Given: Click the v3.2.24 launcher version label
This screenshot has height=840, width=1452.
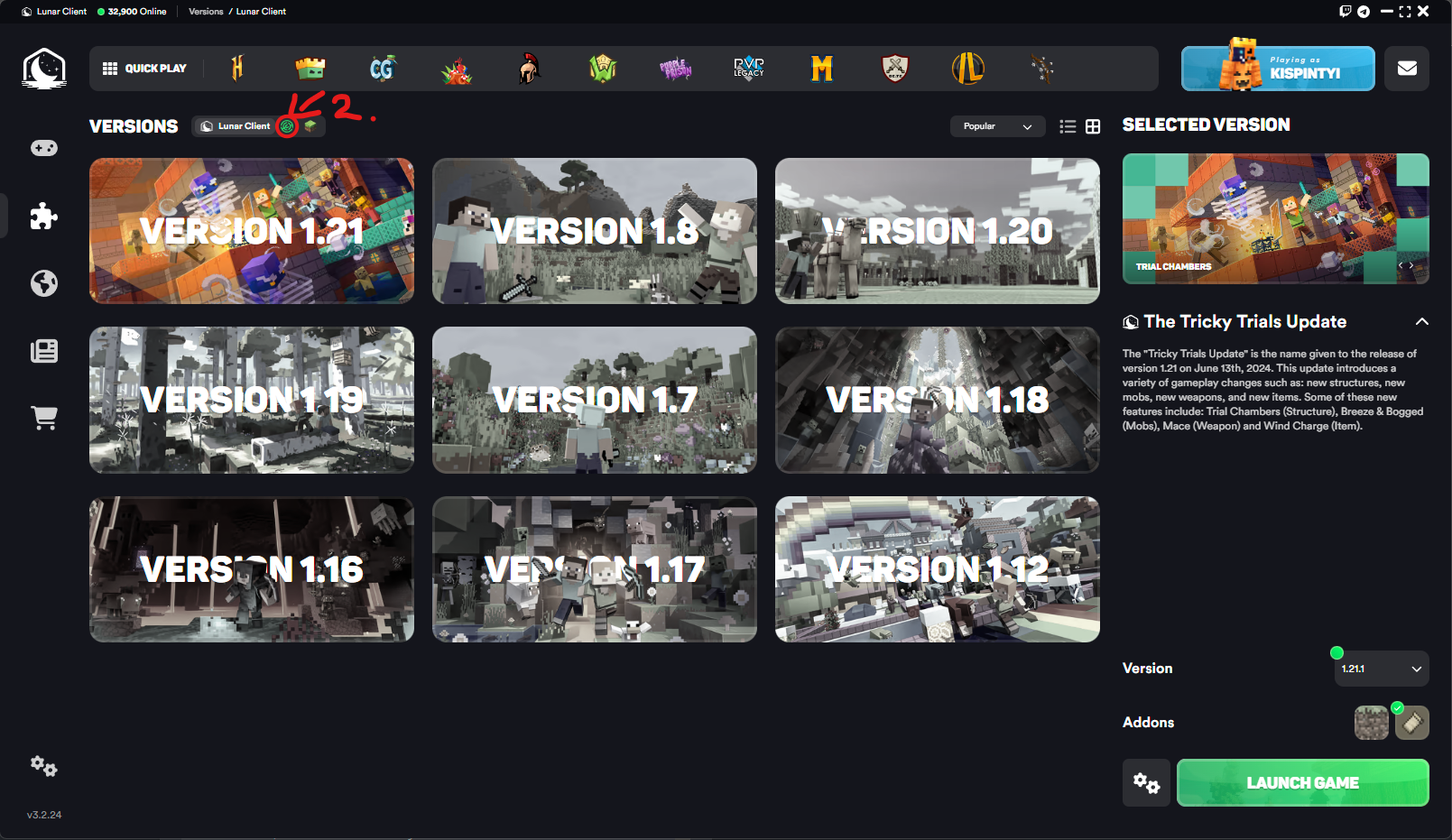Looking at the screenshot, I should pyautogui.click(x=44, y=815).
